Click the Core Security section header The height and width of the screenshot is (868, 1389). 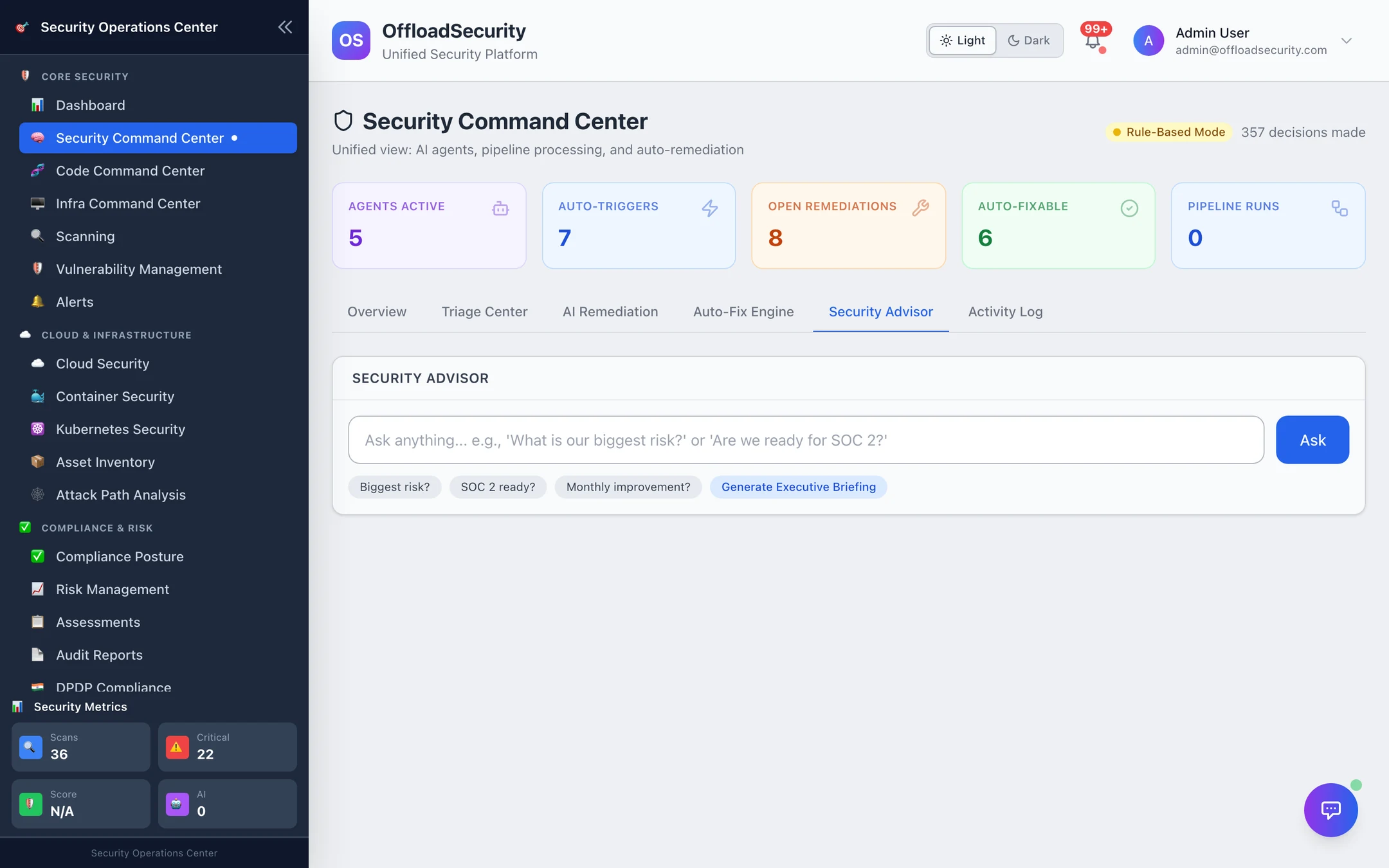tap(85, 77)
